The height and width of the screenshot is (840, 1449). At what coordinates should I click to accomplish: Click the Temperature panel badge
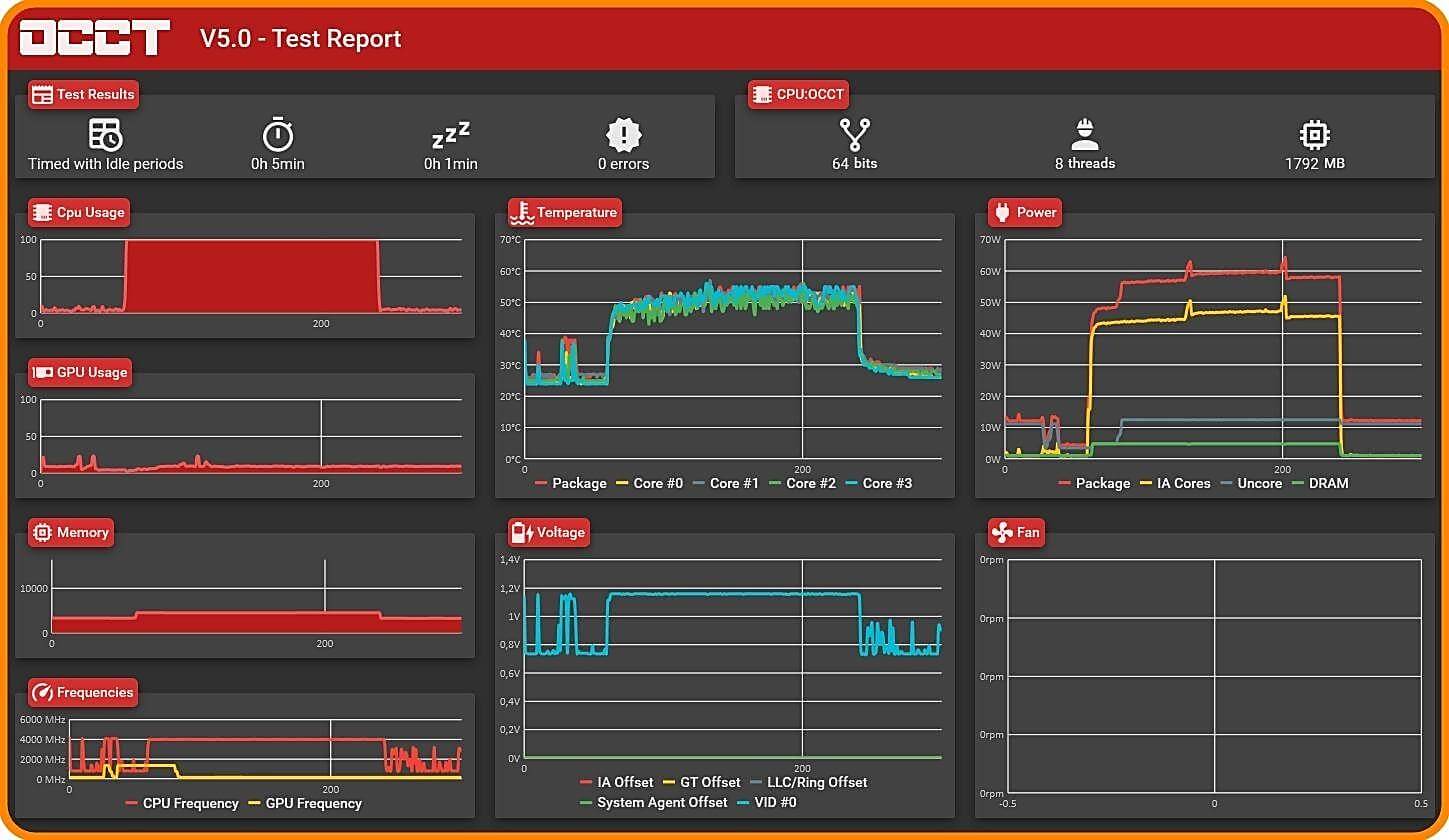point(565,212)
